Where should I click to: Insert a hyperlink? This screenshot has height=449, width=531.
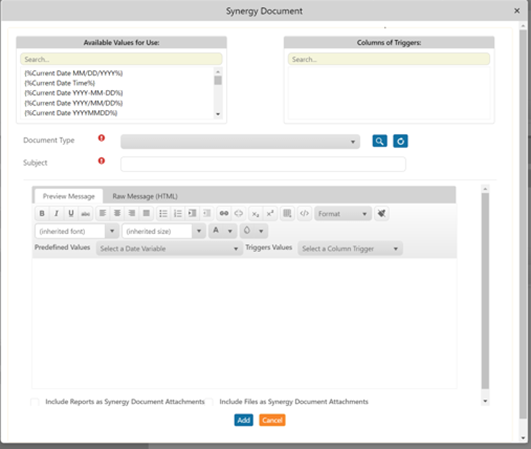coord(224,213)
